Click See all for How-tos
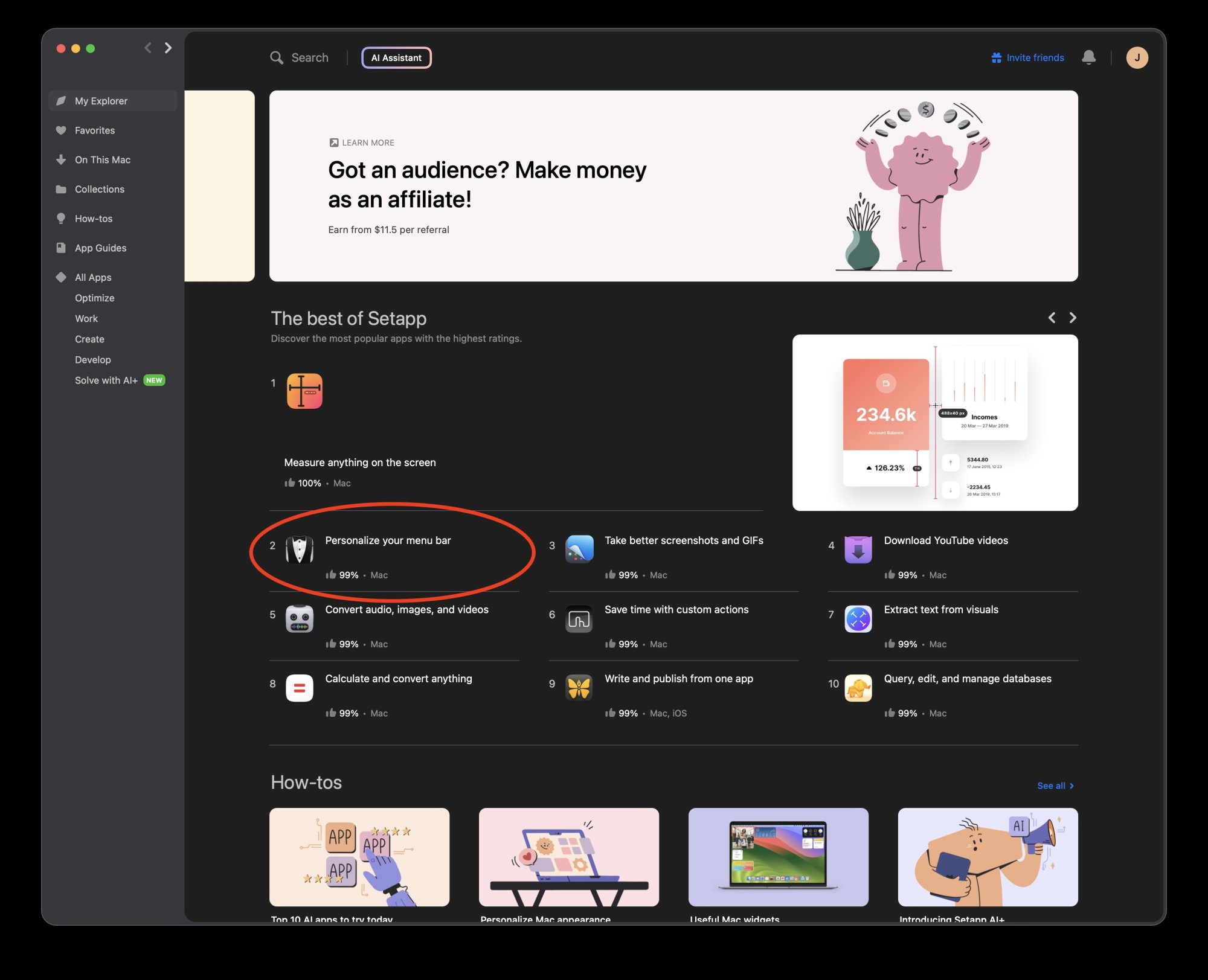 tap(1055, 786)
